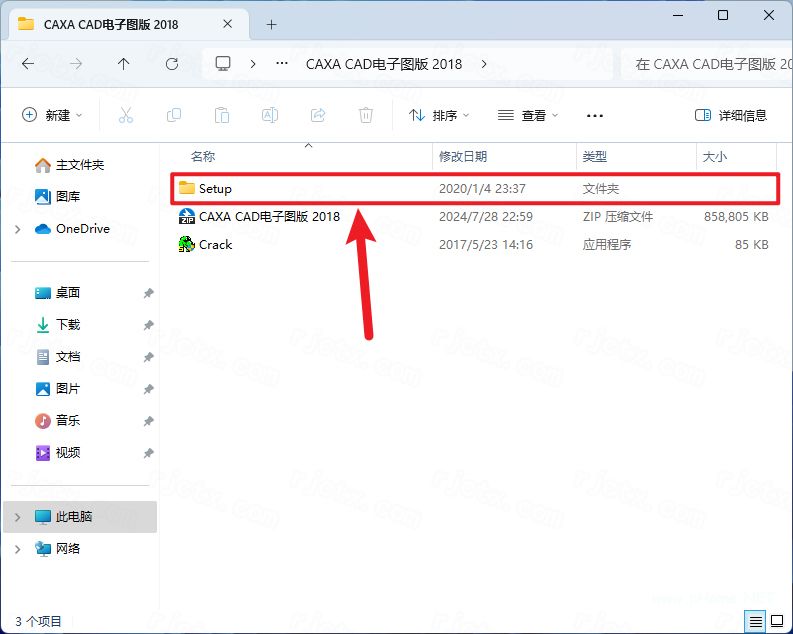
Task: Unpin 音乐 using its pin icon
Action: (x=148, y=421)
